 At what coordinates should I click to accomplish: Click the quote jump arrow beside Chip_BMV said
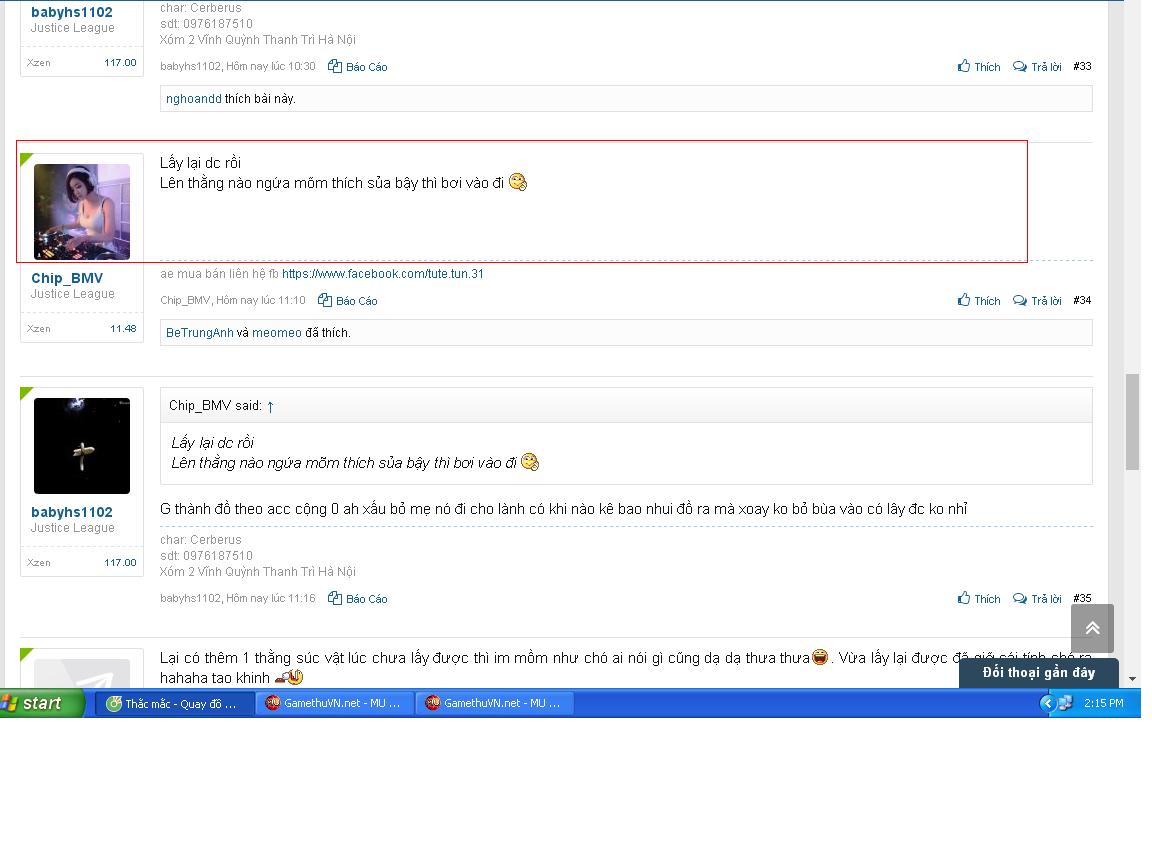pyautogui.click(x=270, y=406)
